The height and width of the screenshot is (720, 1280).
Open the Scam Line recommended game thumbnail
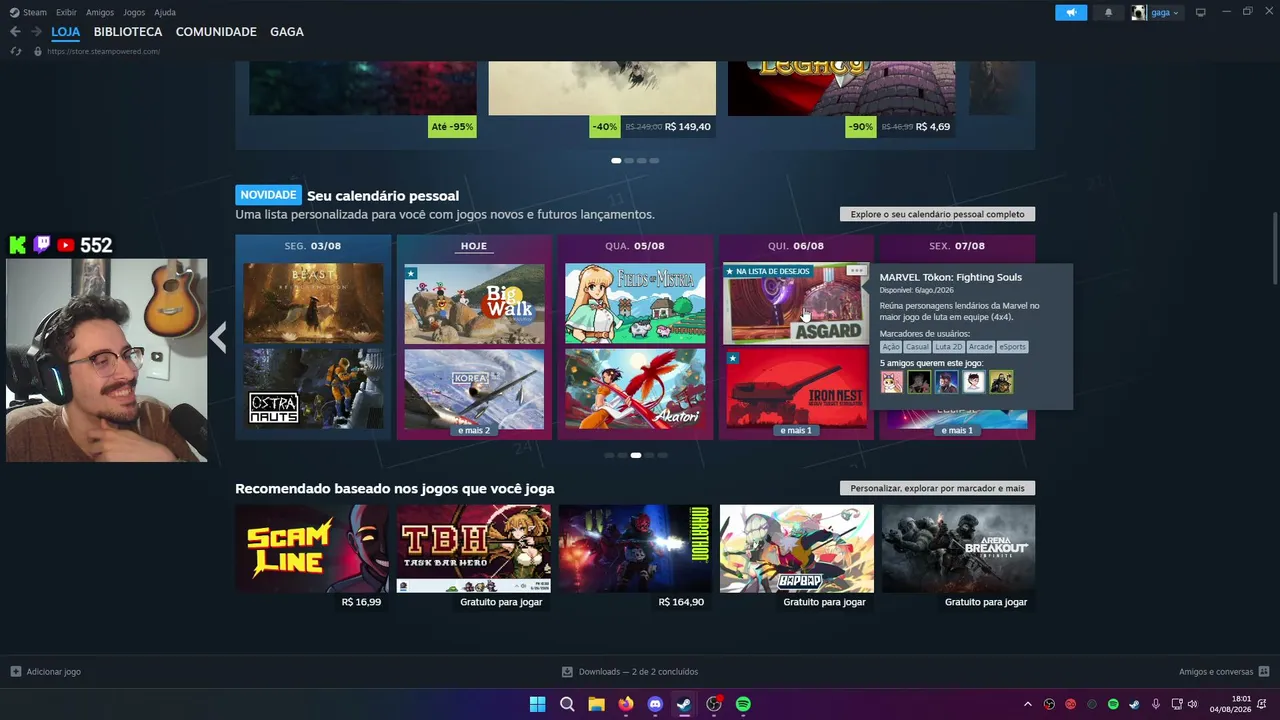pyautogui.click(x=312, y=548)
